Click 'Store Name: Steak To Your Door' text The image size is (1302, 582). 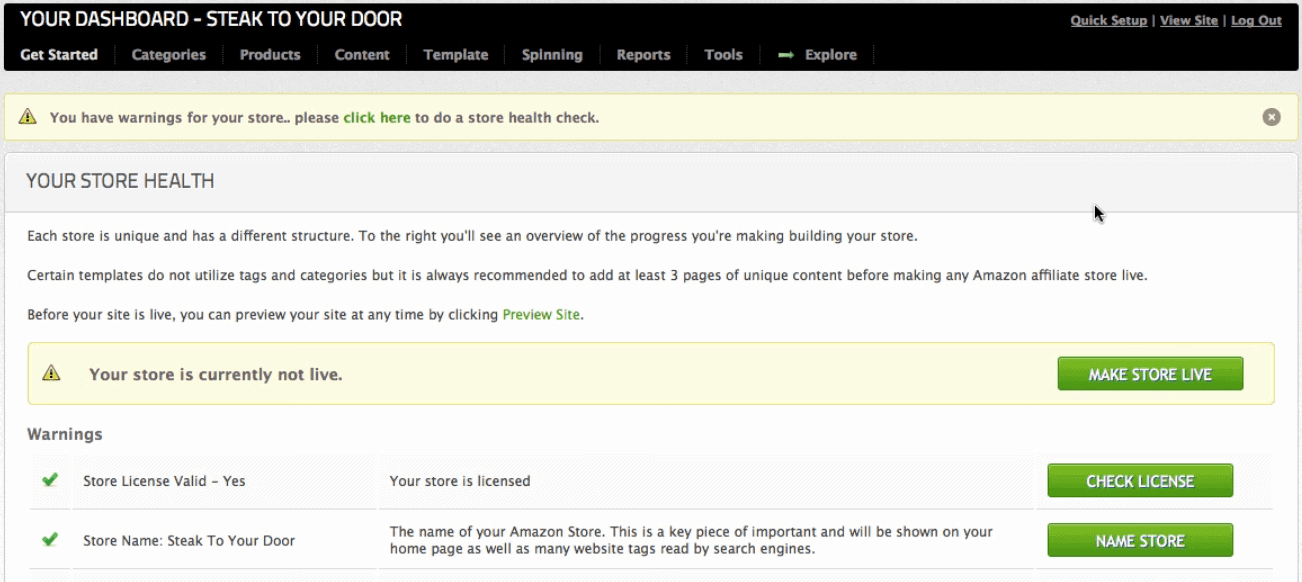(x=189, y=541)
